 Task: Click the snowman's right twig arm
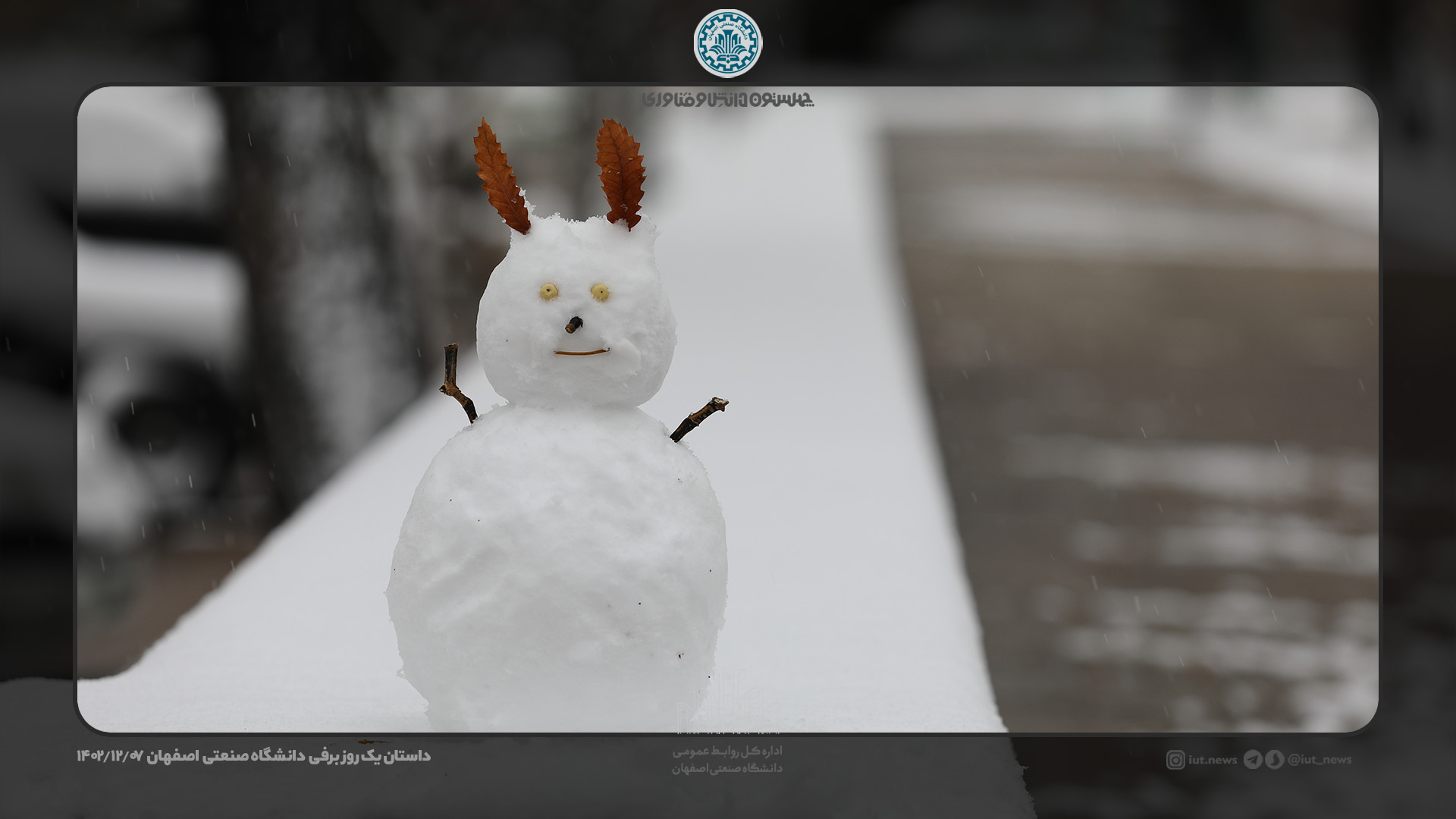point(699,419)
